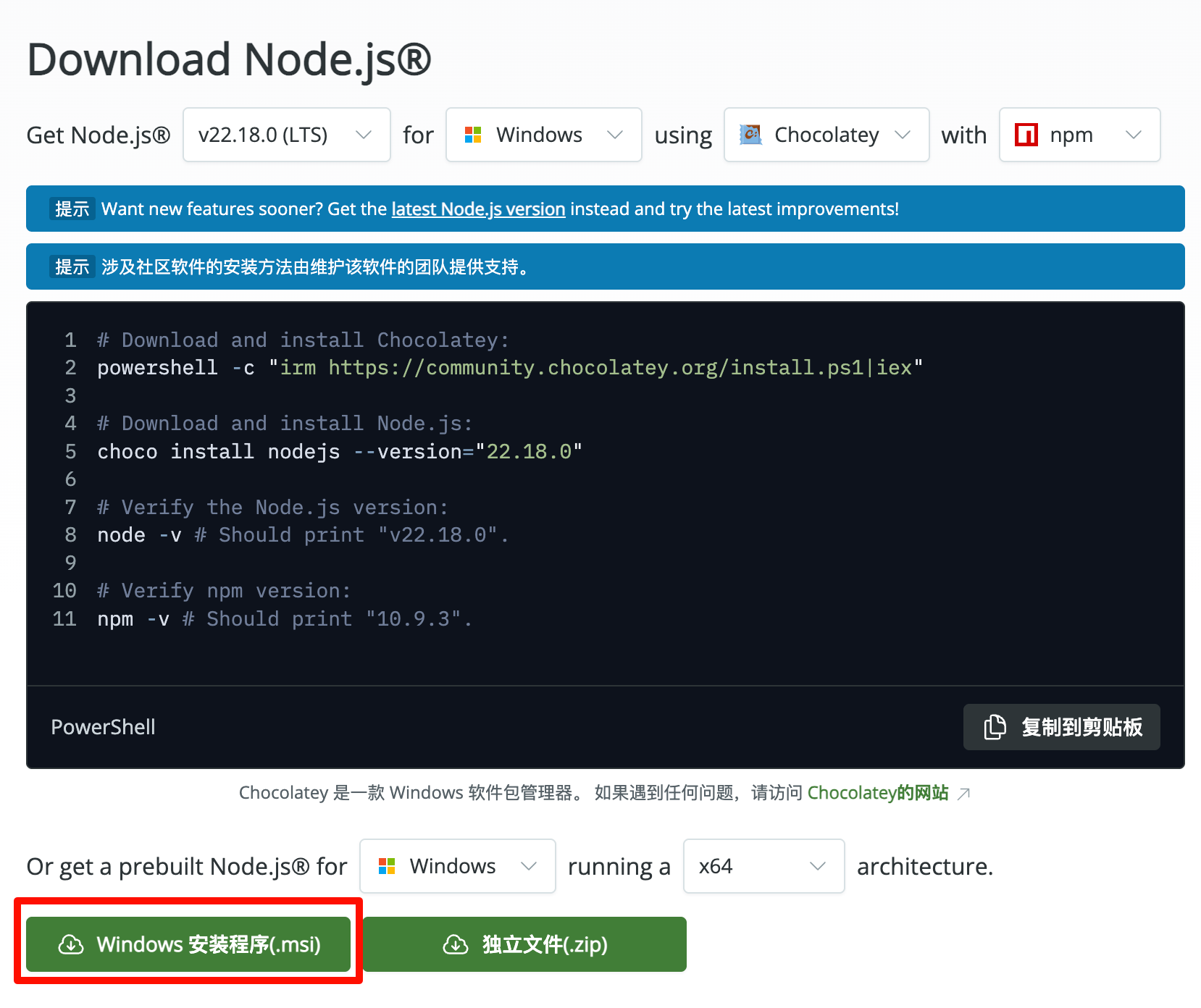The width and height of the screenshot is (1201, 1008).
Task: Open the Node.js version dropdown v22.18.0 (LTS)
Action: click(x=287, y=135)
